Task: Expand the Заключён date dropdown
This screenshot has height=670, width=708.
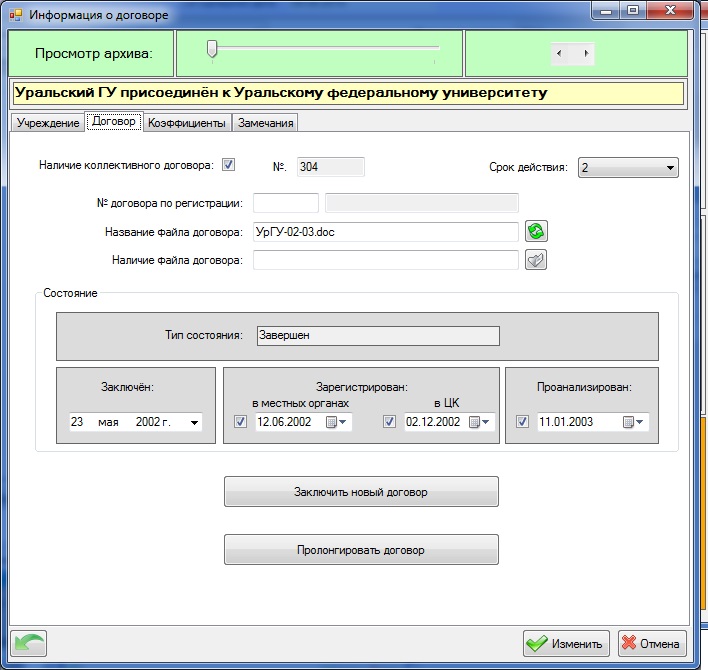Action: [x=194, y=423]
